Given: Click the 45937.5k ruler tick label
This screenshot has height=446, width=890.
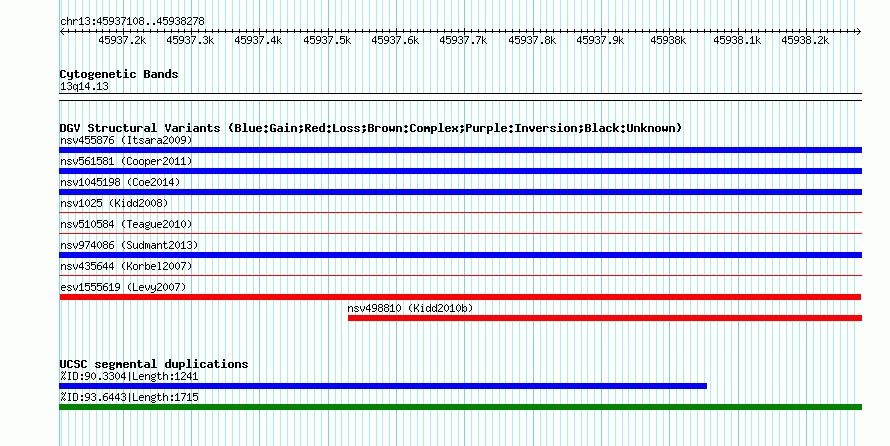Looking at the screenshot, I should coord(327,40).
